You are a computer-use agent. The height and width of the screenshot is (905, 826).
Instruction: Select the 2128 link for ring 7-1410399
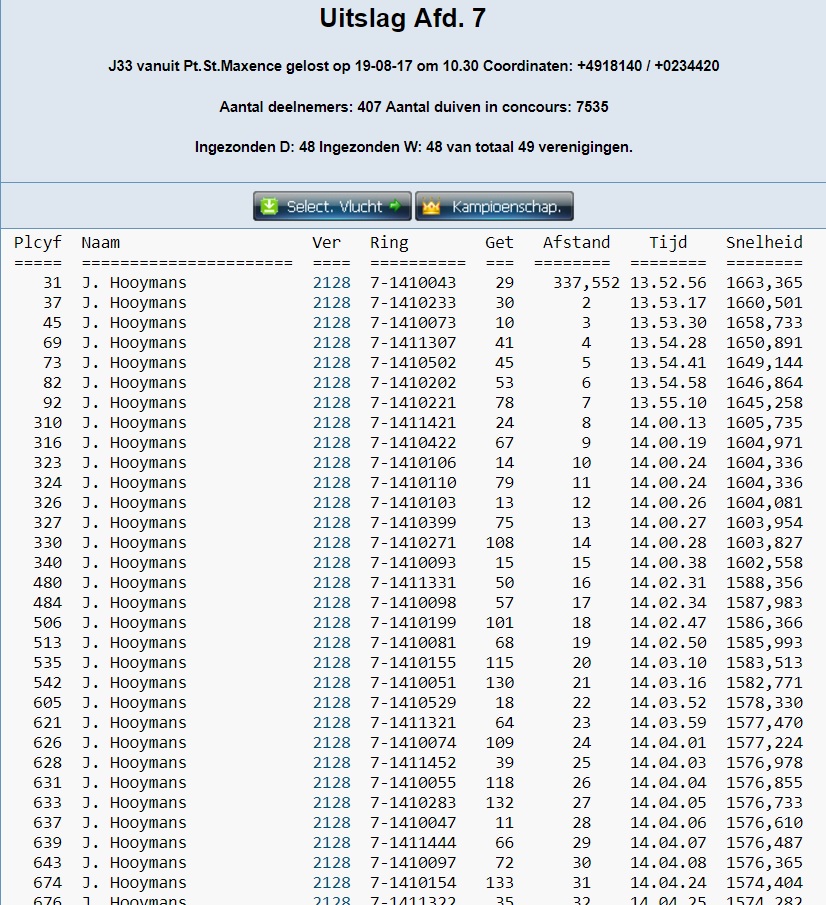pos(332,523)
